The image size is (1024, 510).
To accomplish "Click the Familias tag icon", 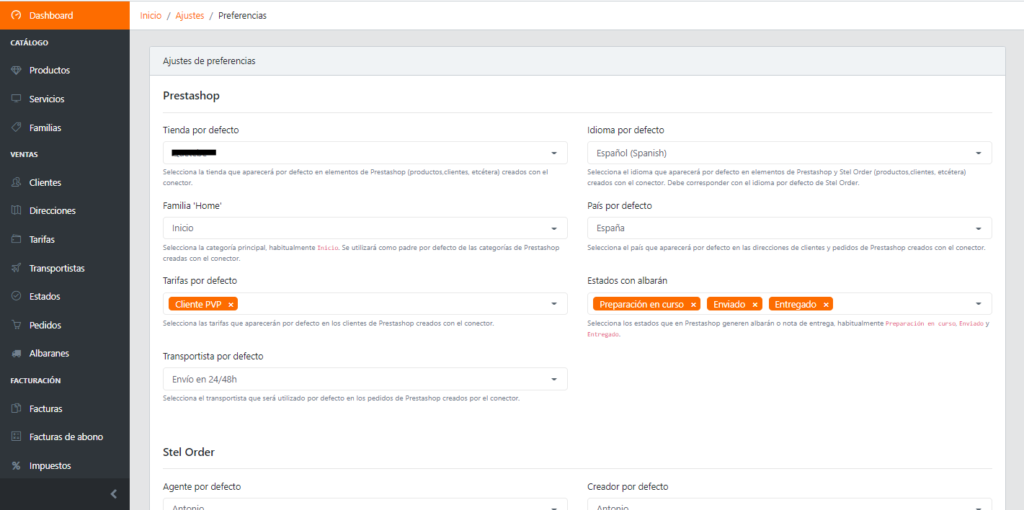I will click(x=16, y=128).
